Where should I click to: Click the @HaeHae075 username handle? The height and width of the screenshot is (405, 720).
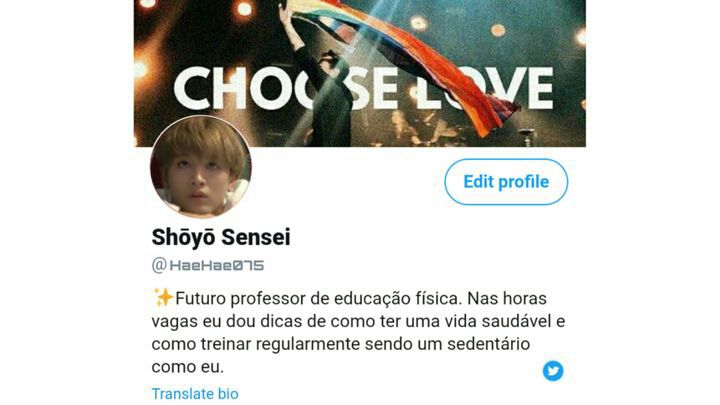coord(208,265)
